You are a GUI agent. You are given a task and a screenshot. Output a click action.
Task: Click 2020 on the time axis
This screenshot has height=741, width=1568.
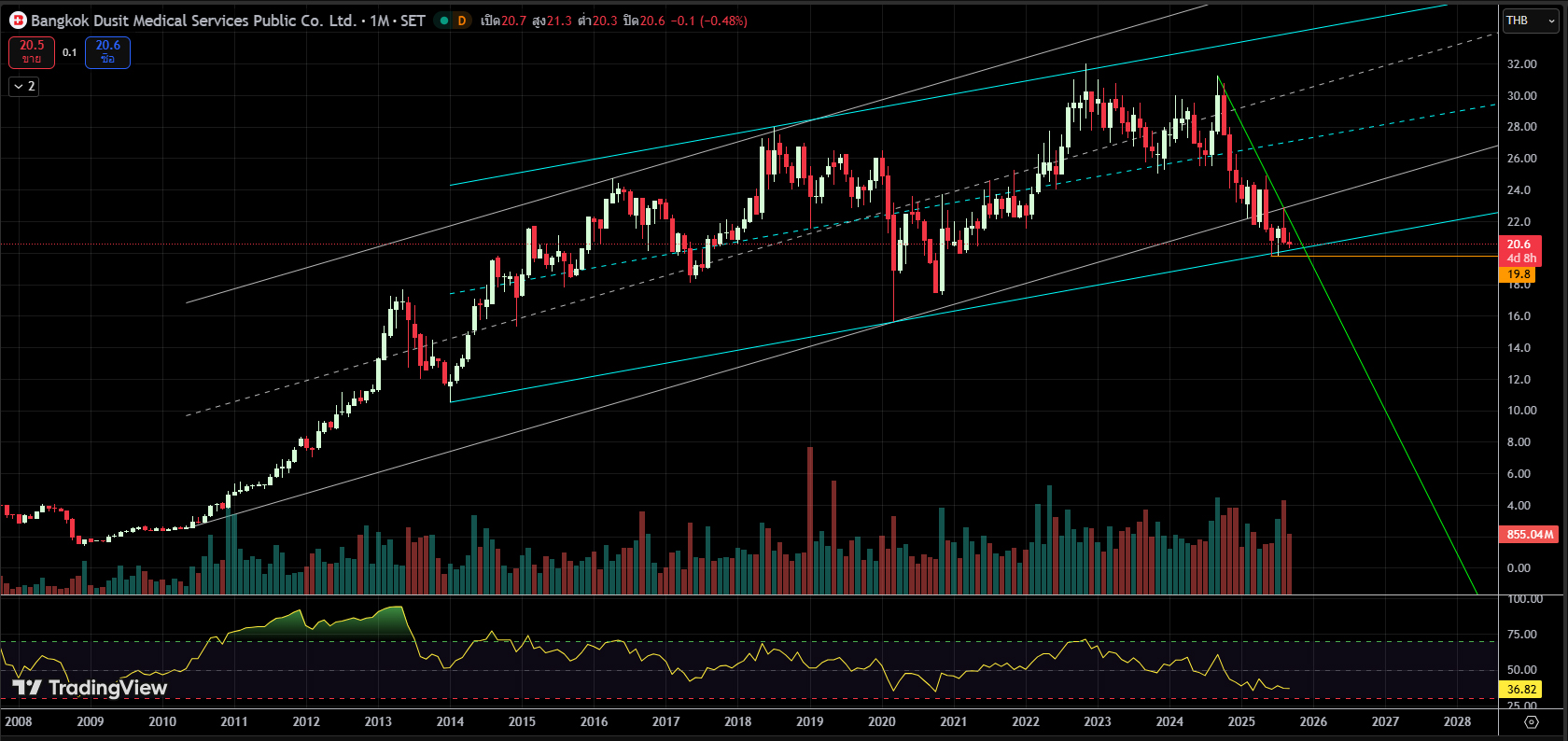tap(882, 721)
